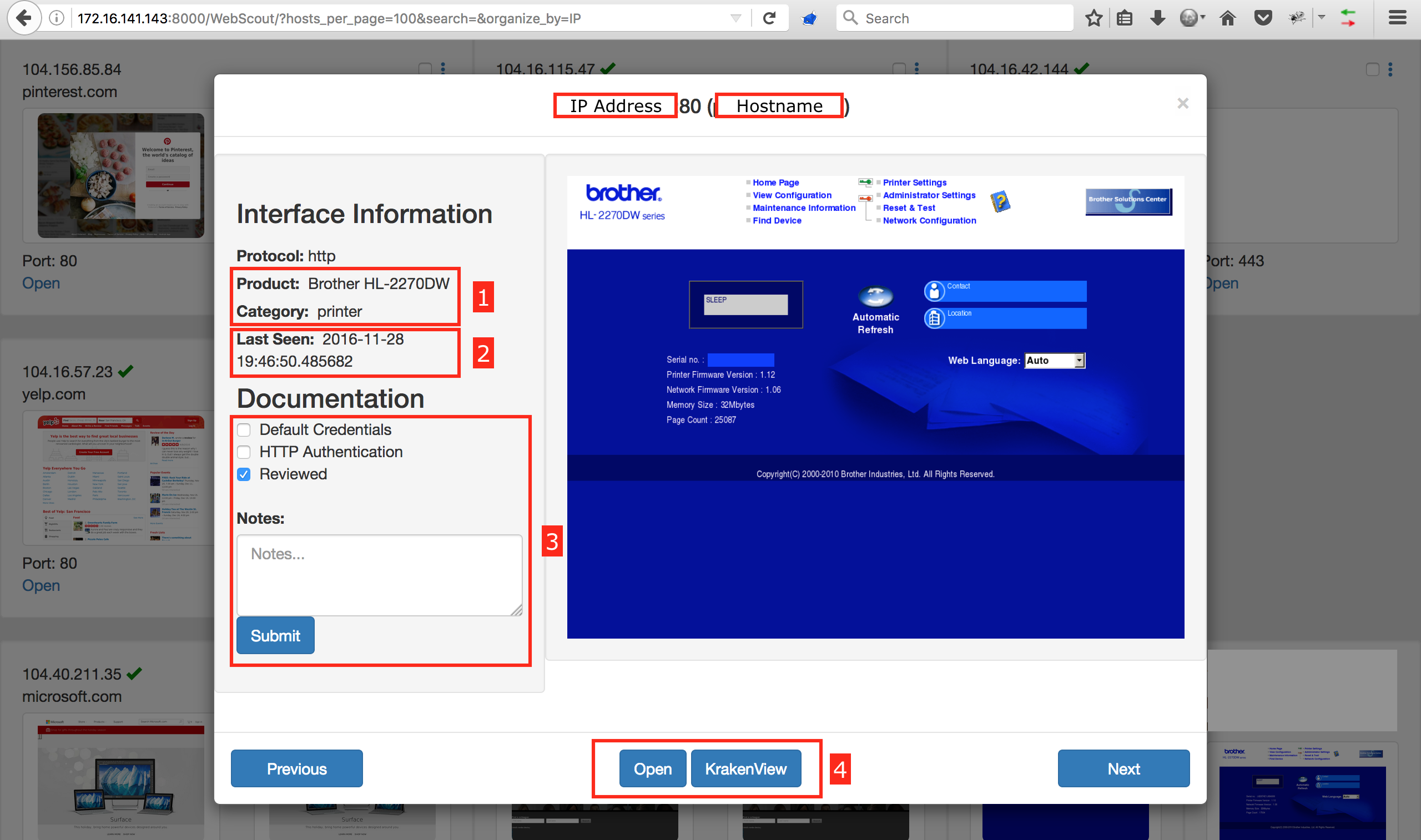The width and height of the screenshot is (1421, 840).
Task: Click the Pocket save icon
Action: coord(1262,18)
